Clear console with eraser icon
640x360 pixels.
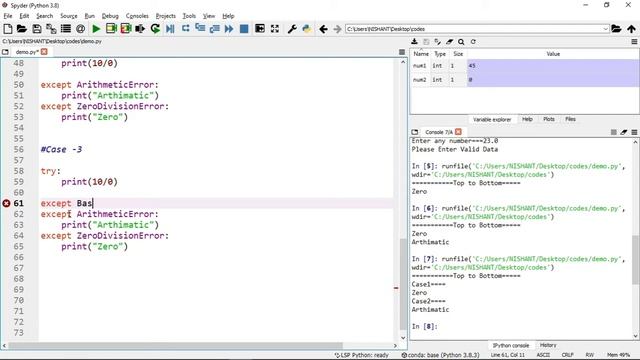pyautogui.click(x=624, y=132)
